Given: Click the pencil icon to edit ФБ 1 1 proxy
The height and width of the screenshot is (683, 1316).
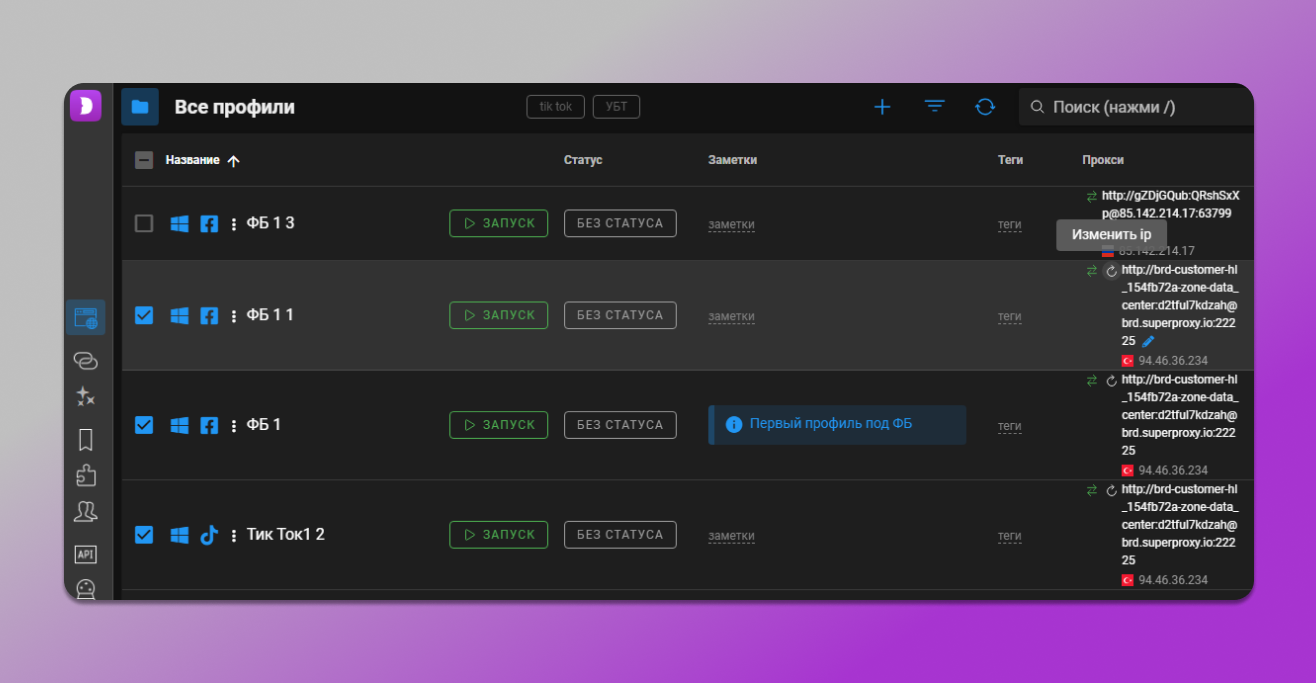Looking at the screenshot, I should coord(1148,341).
